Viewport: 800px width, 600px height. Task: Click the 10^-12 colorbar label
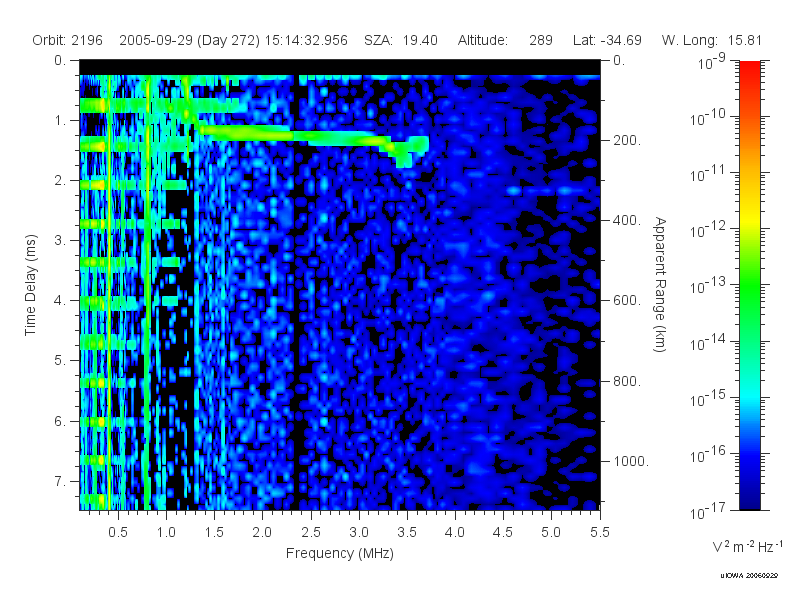point(708,230)
